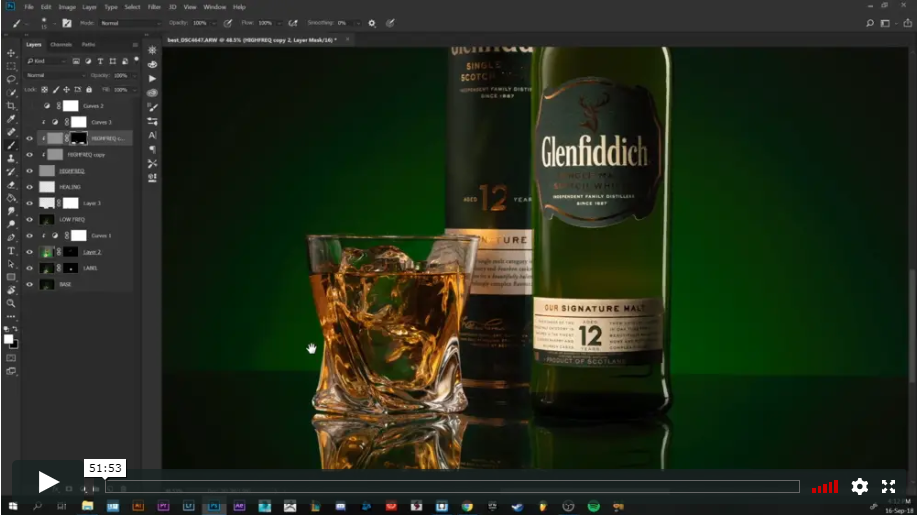Select the Brush tool in toolbox
Image resolution: width=917 pixels, height=516 pixels.
tap(11, 145)
